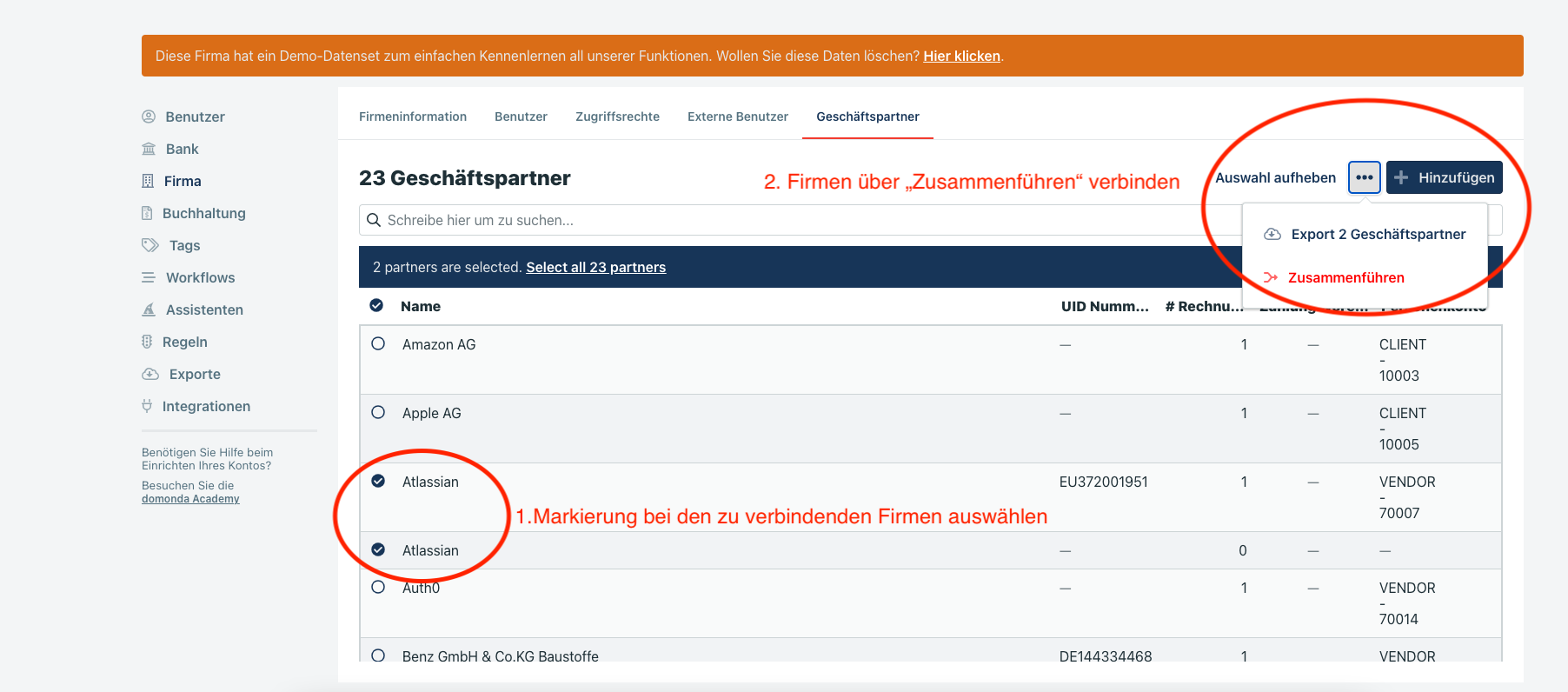Image resolution: width=1568 pixels, height=692 pixels.
Task: Open the domonda Academy link
Action: 190,498
